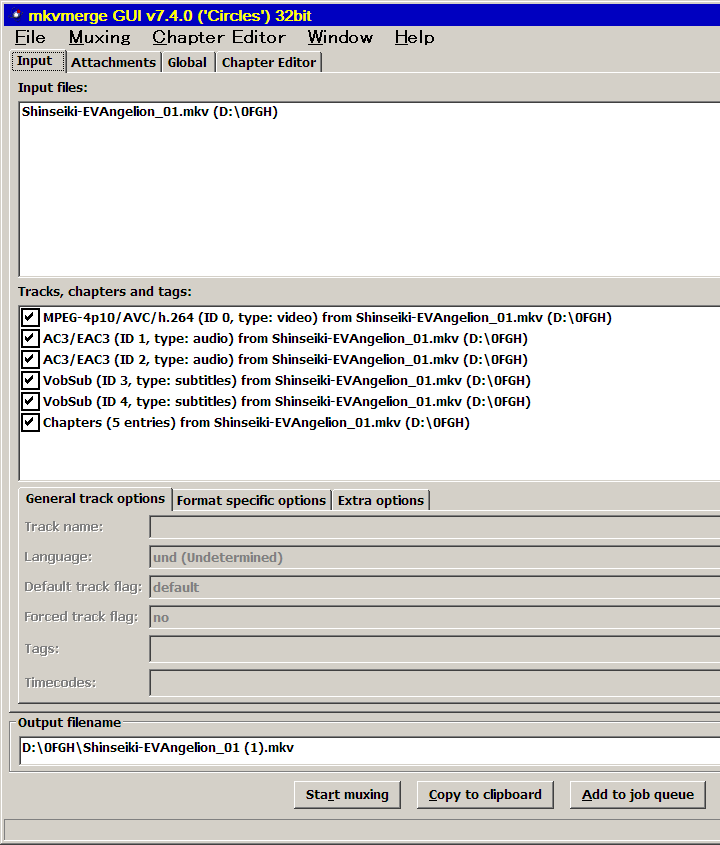This screenshot has width=720, height=845.
Task: Uncheck the VobSub ID 3 subtitles checkbox
Action: 30,380
